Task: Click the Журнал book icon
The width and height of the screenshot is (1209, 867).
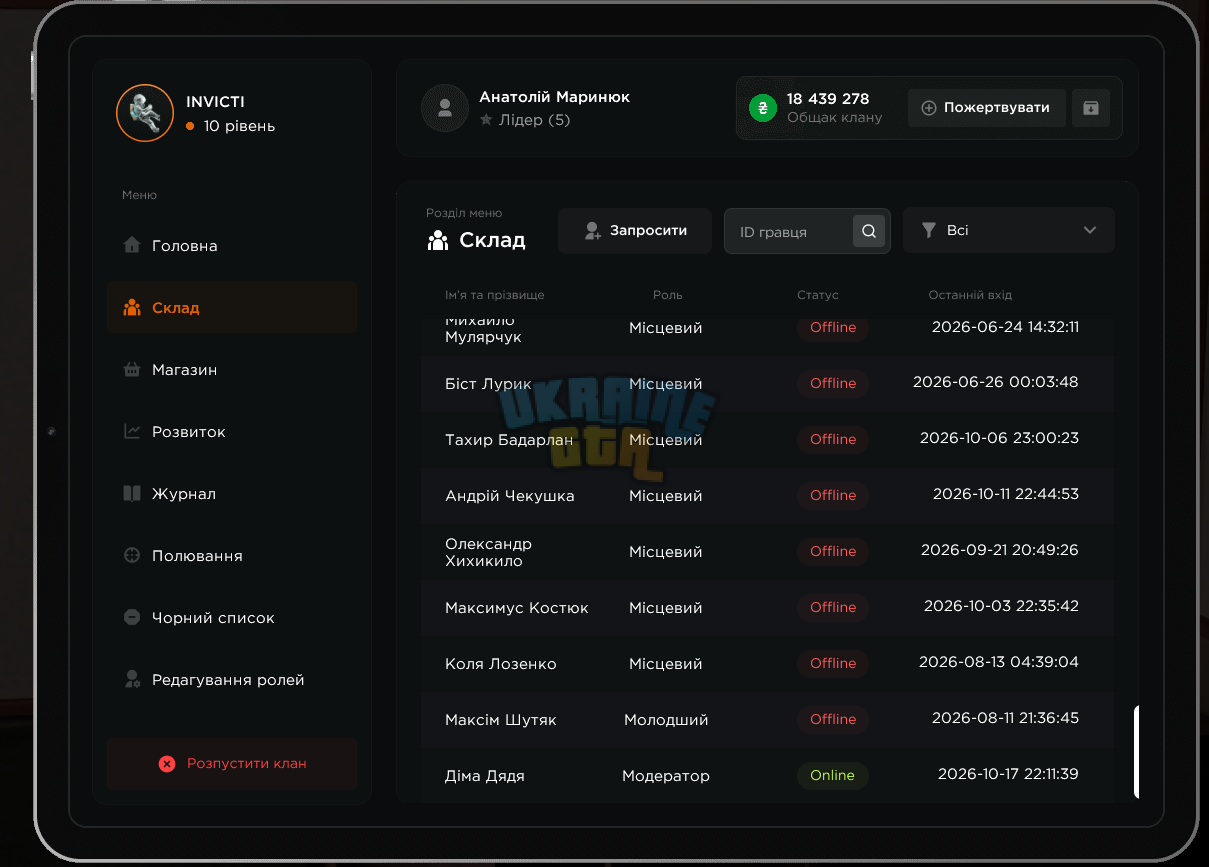Action: pyautogui.click(x=131, y=493)
